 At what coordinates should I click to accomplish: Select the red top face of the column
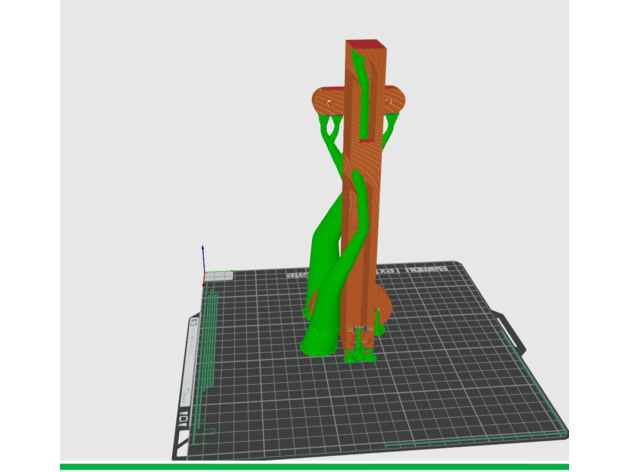tap(362, 43)
